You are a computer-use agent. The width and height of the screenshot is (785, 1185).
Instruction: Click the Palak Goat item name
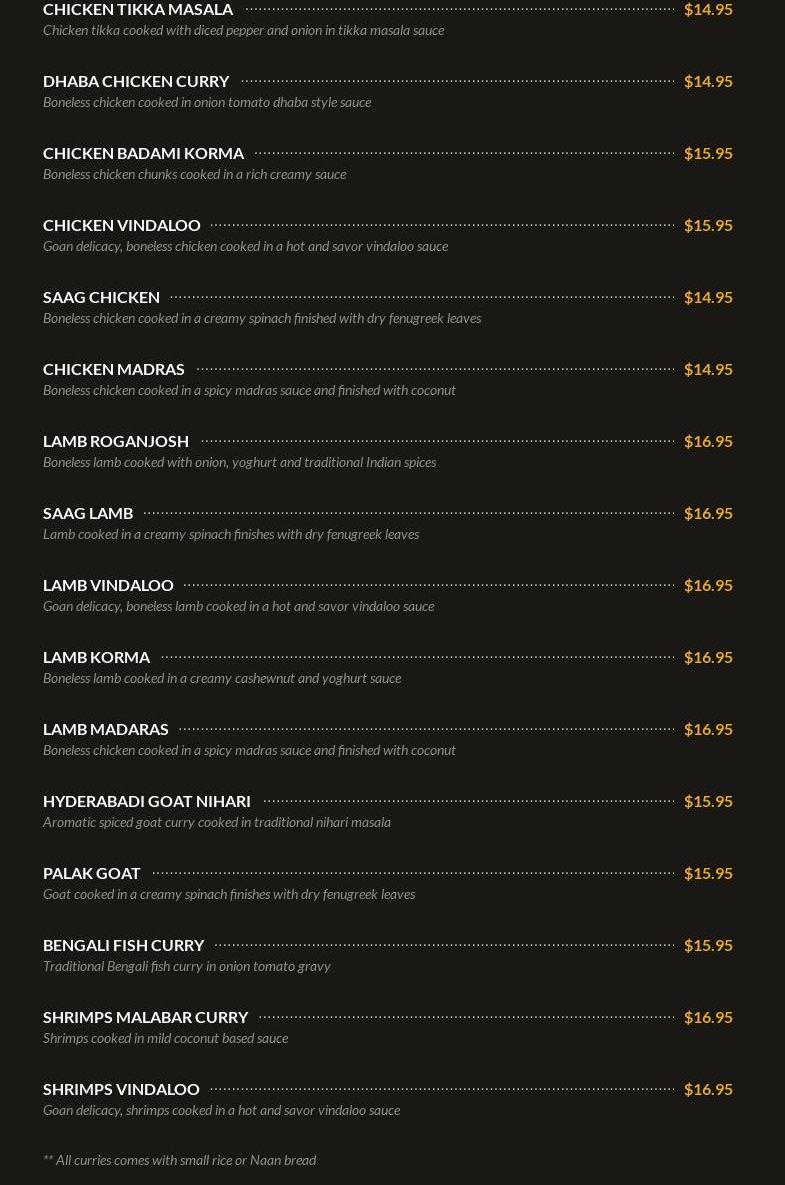[91, 873]
